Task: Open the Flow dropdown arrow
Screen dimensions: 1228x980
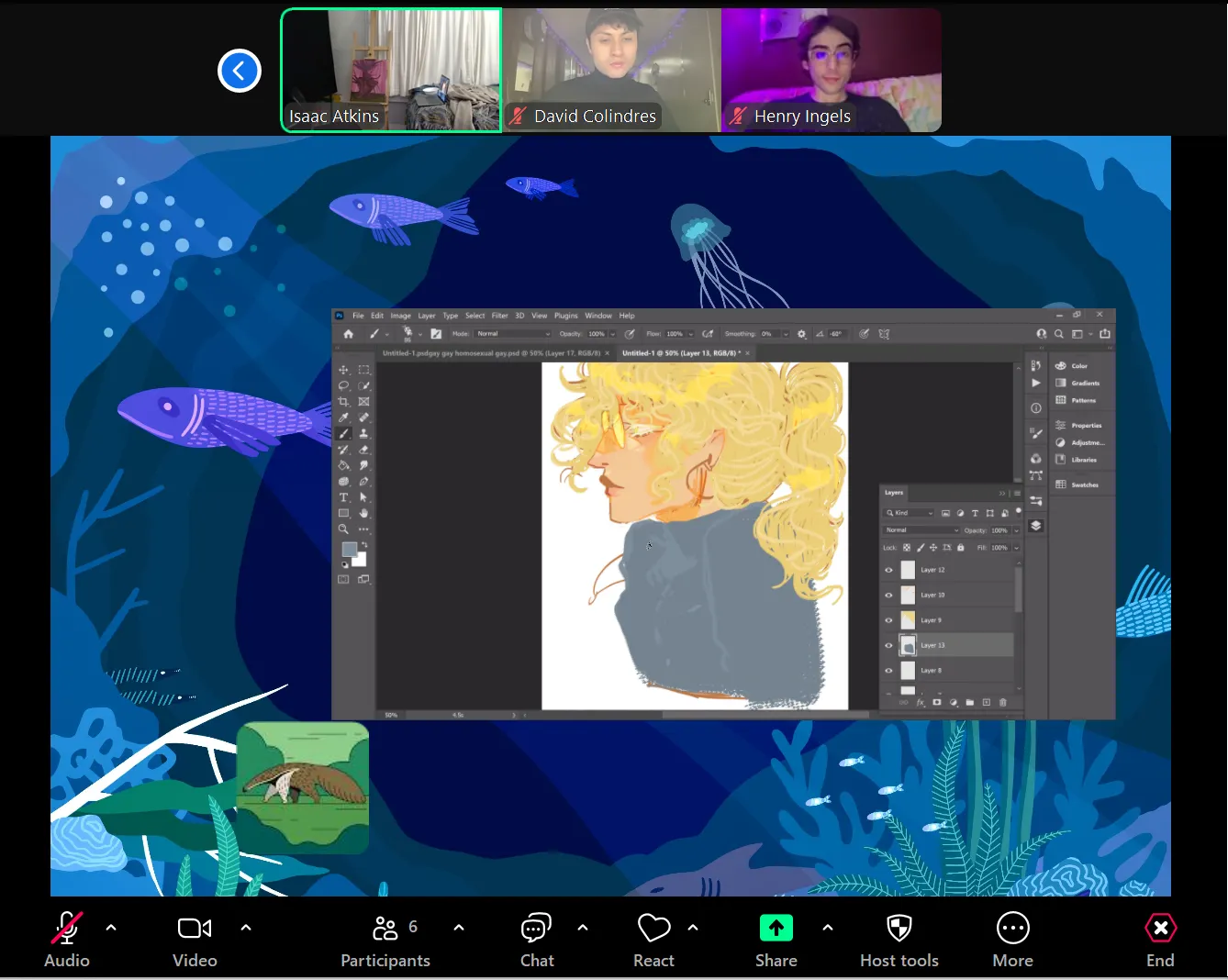Action: (690, 334)
